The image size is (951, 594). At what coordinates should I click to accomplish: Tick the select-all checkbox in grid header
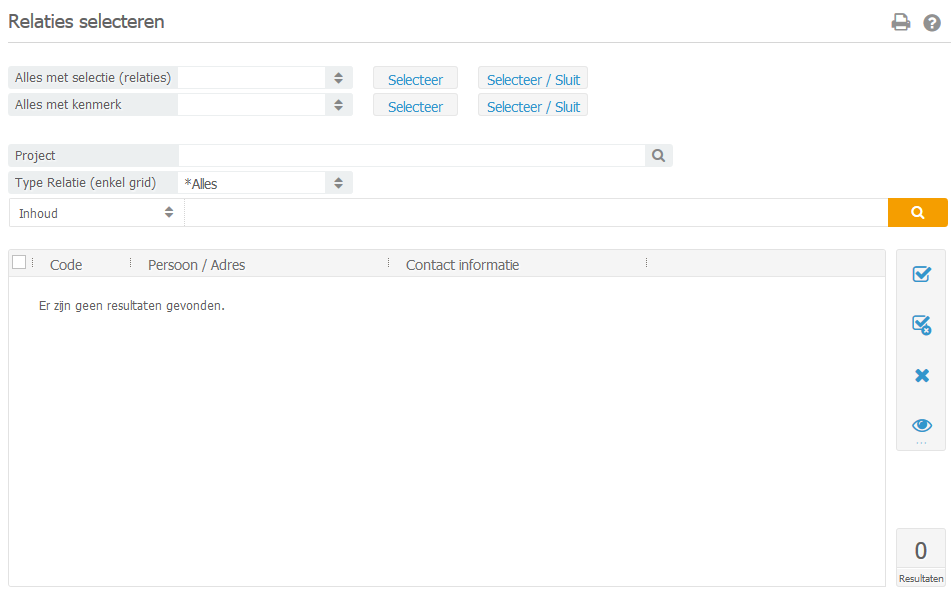pyautogui.click(x=19, y=263)
